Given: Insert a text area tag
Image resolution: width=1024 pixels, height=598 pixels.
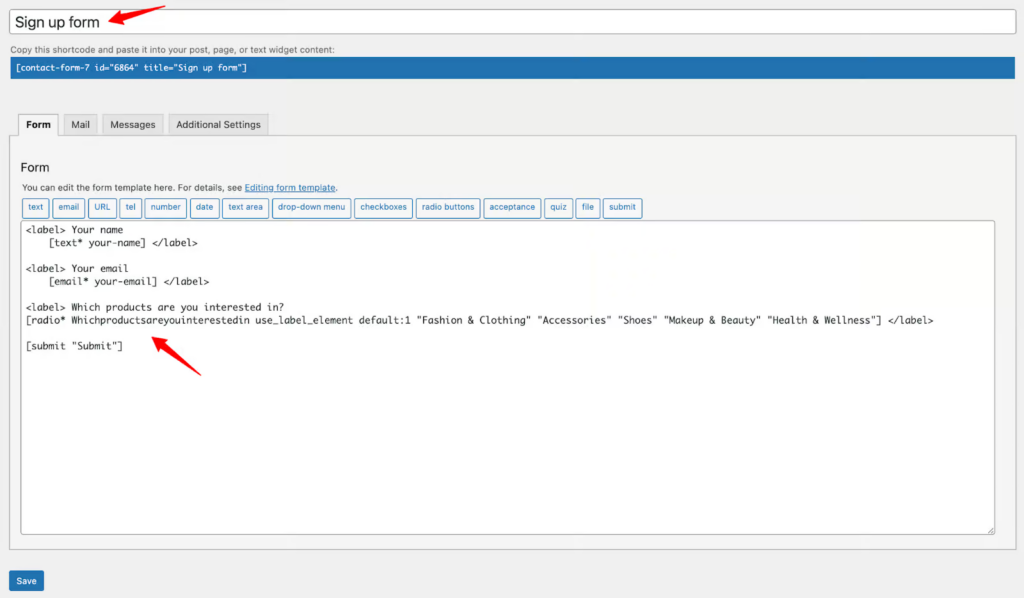Looking at the screenshot, I should click(x=245, y=208).
